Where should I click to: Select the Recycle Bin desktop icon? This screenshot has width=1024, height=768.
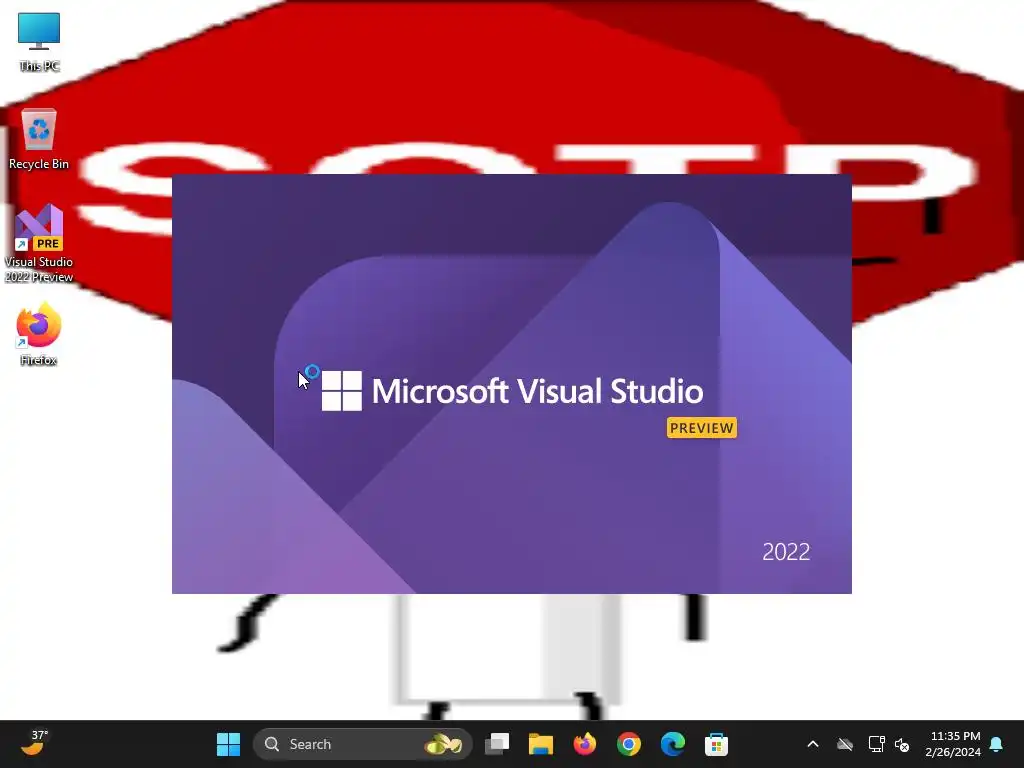(x=39, y=139)
